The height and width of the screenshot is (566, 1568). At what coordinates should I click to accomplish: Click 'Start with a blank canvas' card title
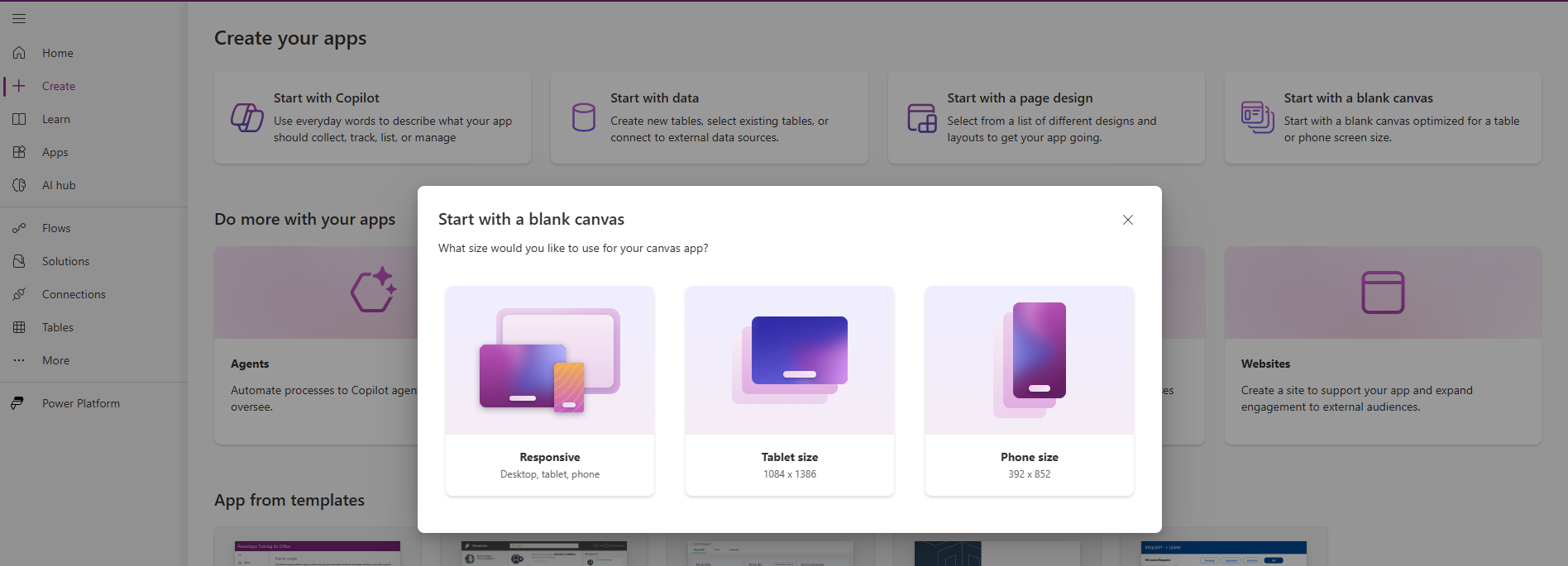pyautogui.click(x=1359, y=98)
